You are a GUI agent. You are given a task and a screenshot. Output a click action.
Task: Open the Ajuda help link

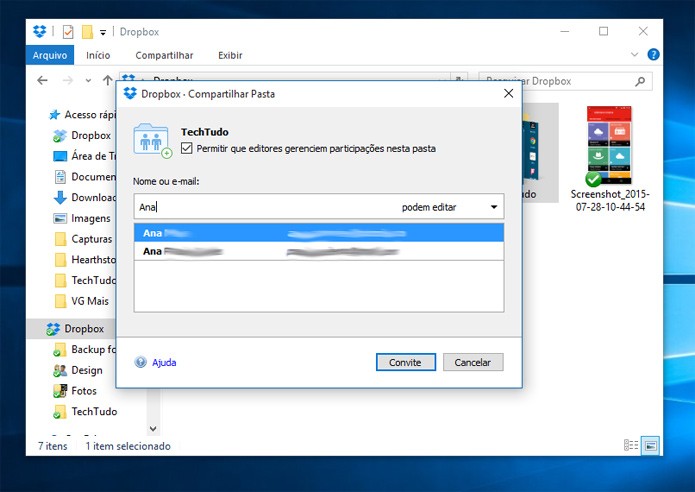(164, 363)
